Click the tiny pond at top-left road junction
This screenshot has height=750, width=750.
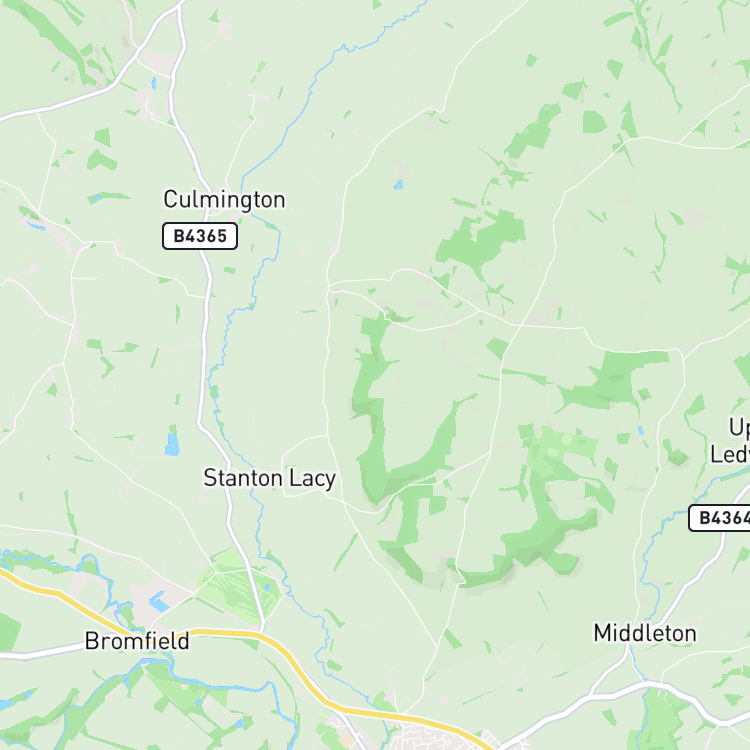(154, 84)
